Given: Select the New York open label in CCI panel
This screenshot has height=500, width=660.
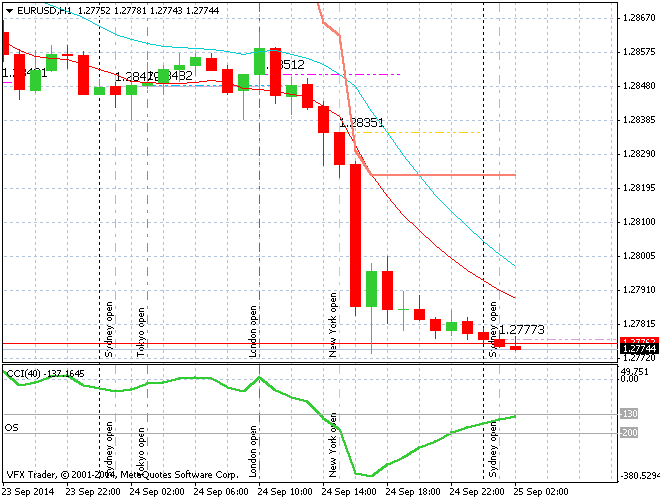Looking at the screenshot, I should (333, 445).
